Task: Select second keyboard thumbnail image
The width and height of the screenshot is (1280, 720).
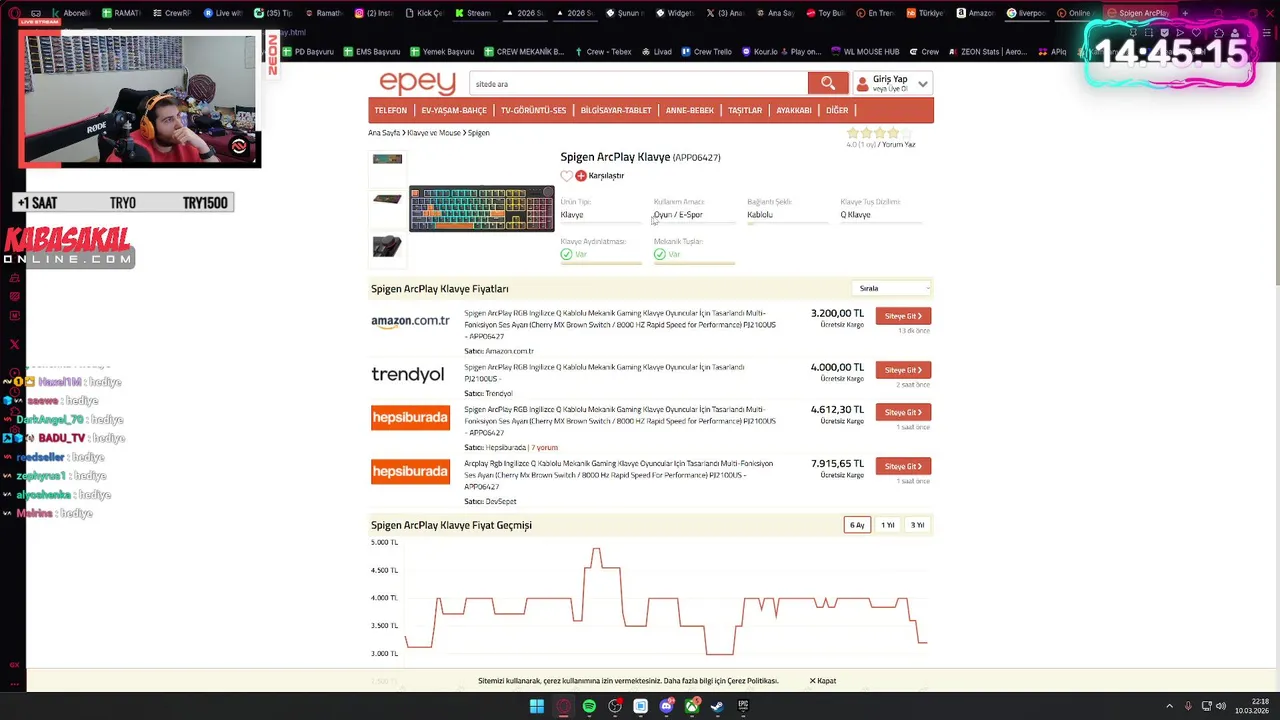Action: click(x=387, y=200)
